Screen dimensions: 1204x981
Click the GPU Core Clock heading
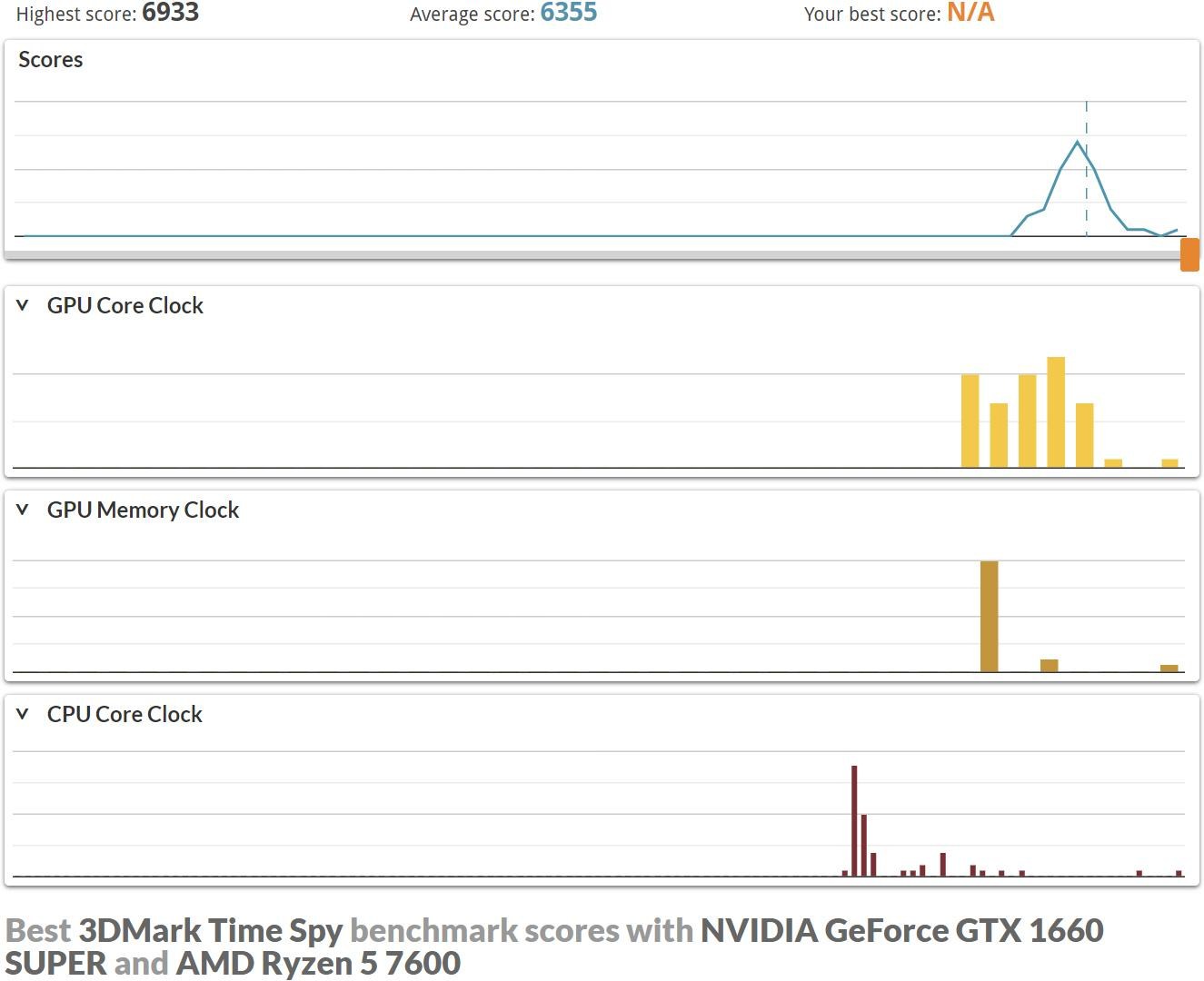(x=125, y=306)
